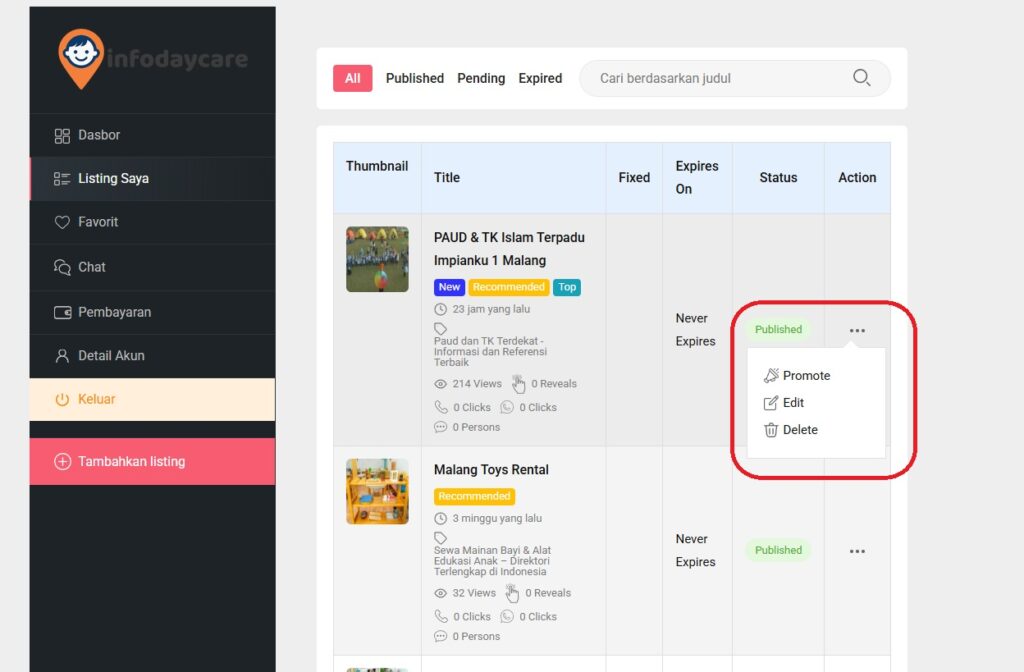Viewport: 1024px width, 672px height.
Task: Open Favorit with the heart icon
Action: [x=98, y=222]
